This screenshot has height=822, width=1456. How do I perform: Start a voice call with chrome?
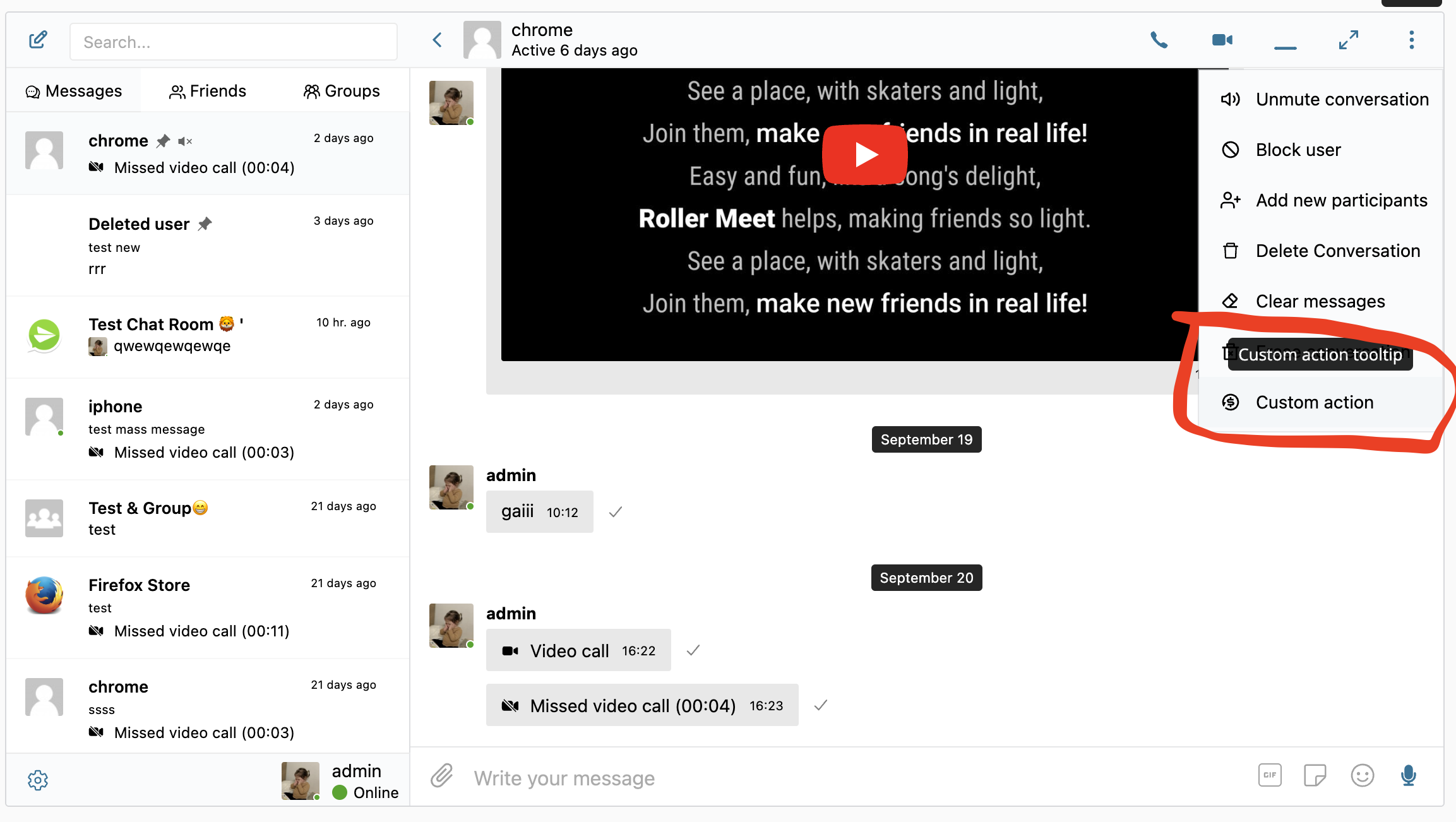[x=1159, y=40]
